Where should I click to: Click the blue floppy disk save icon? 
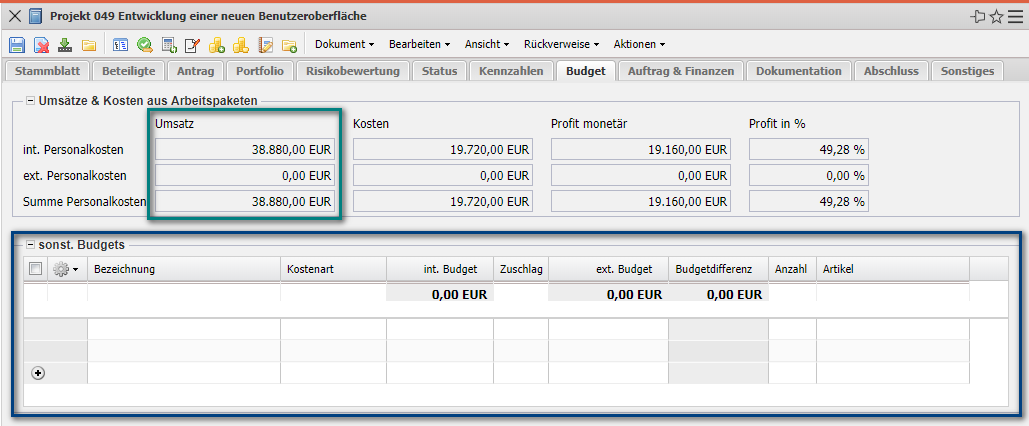coord(17,45)
